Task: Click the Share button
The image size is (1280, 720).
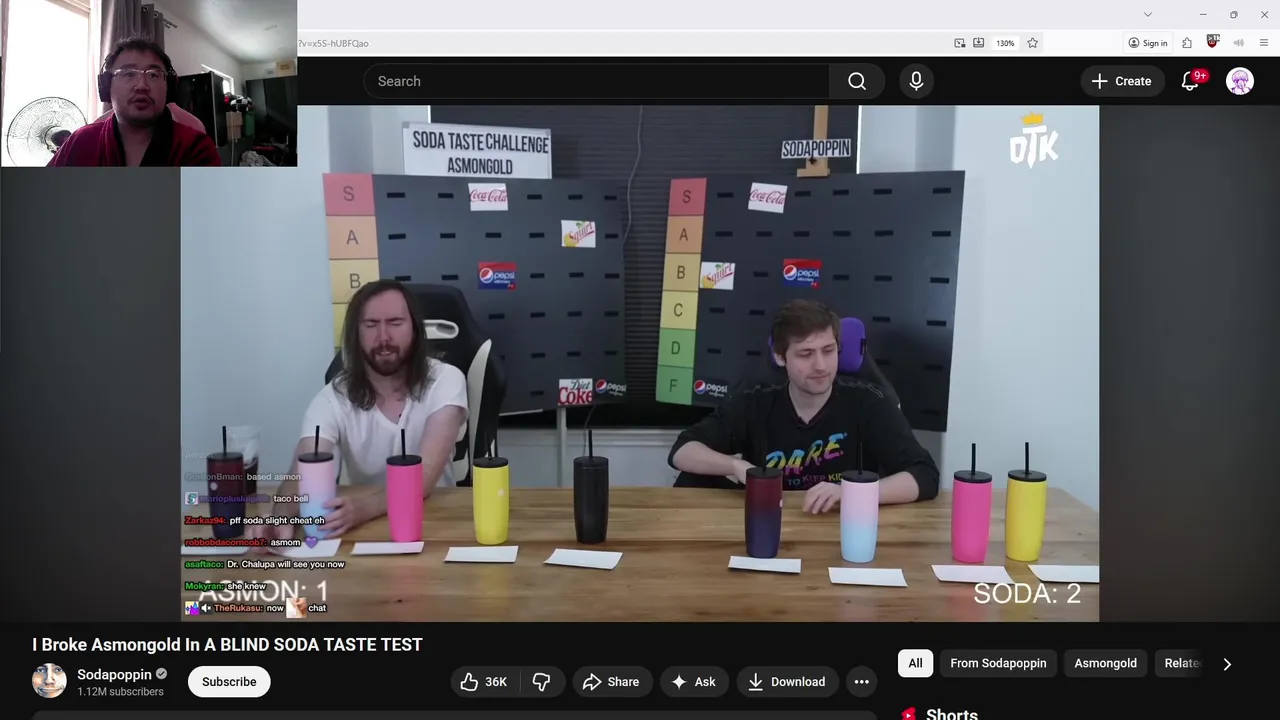Action: click(611, 682)
